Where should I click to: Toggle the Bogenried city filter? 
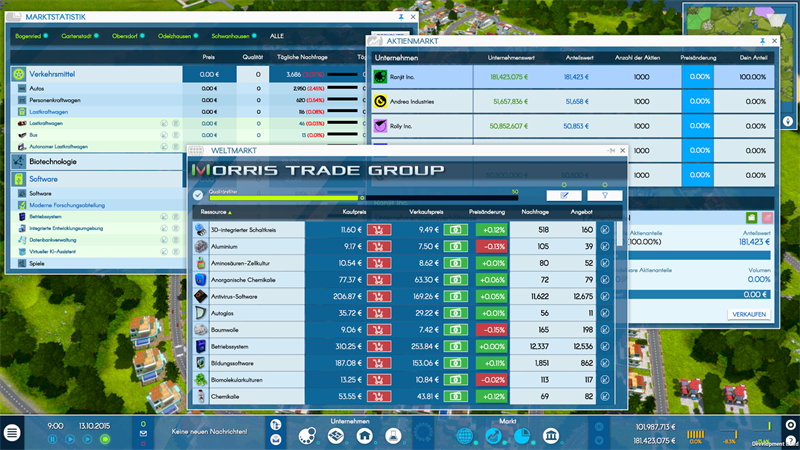point(31,36)
